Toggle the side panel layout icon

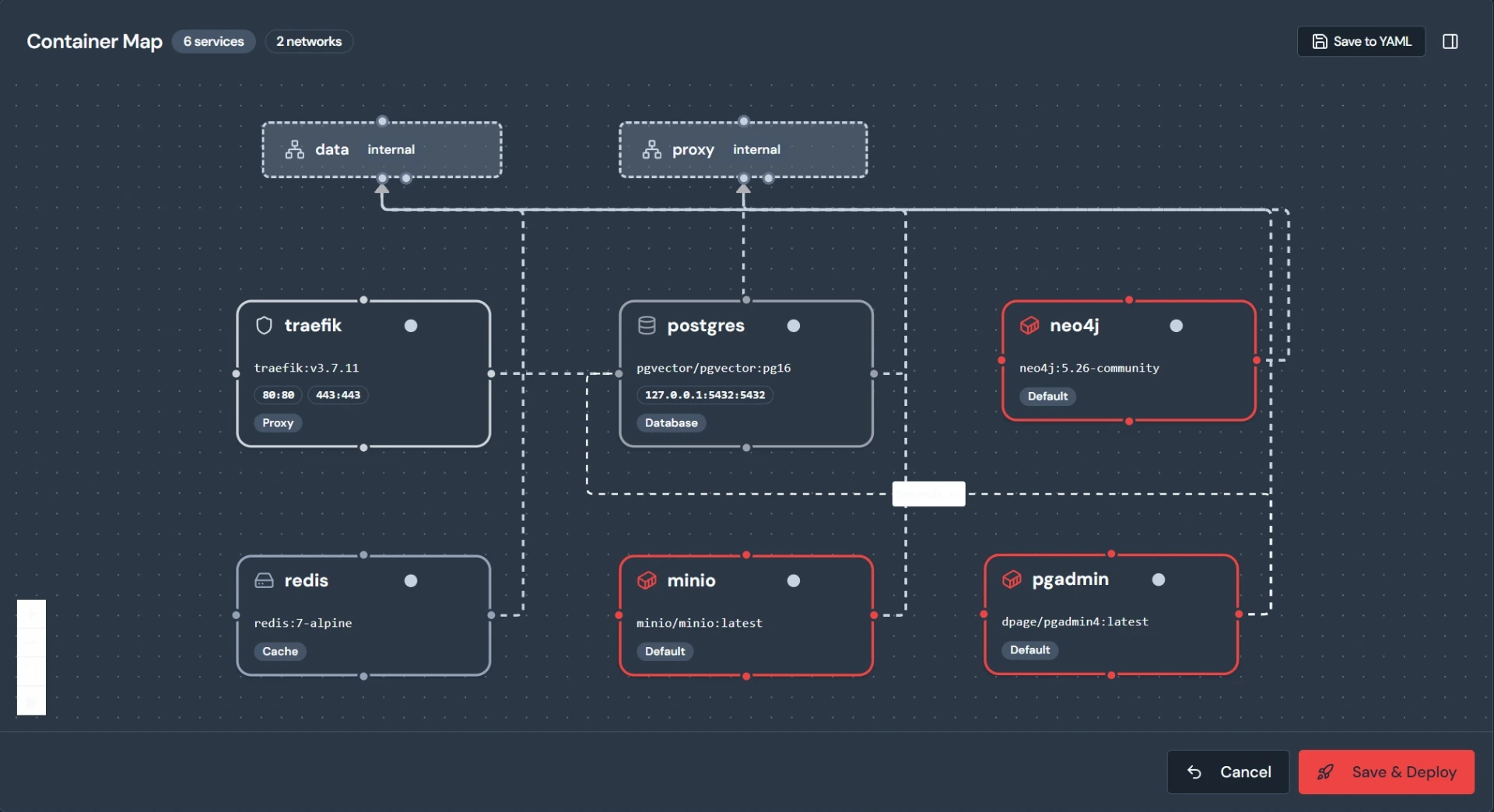tap(1450, 41)
